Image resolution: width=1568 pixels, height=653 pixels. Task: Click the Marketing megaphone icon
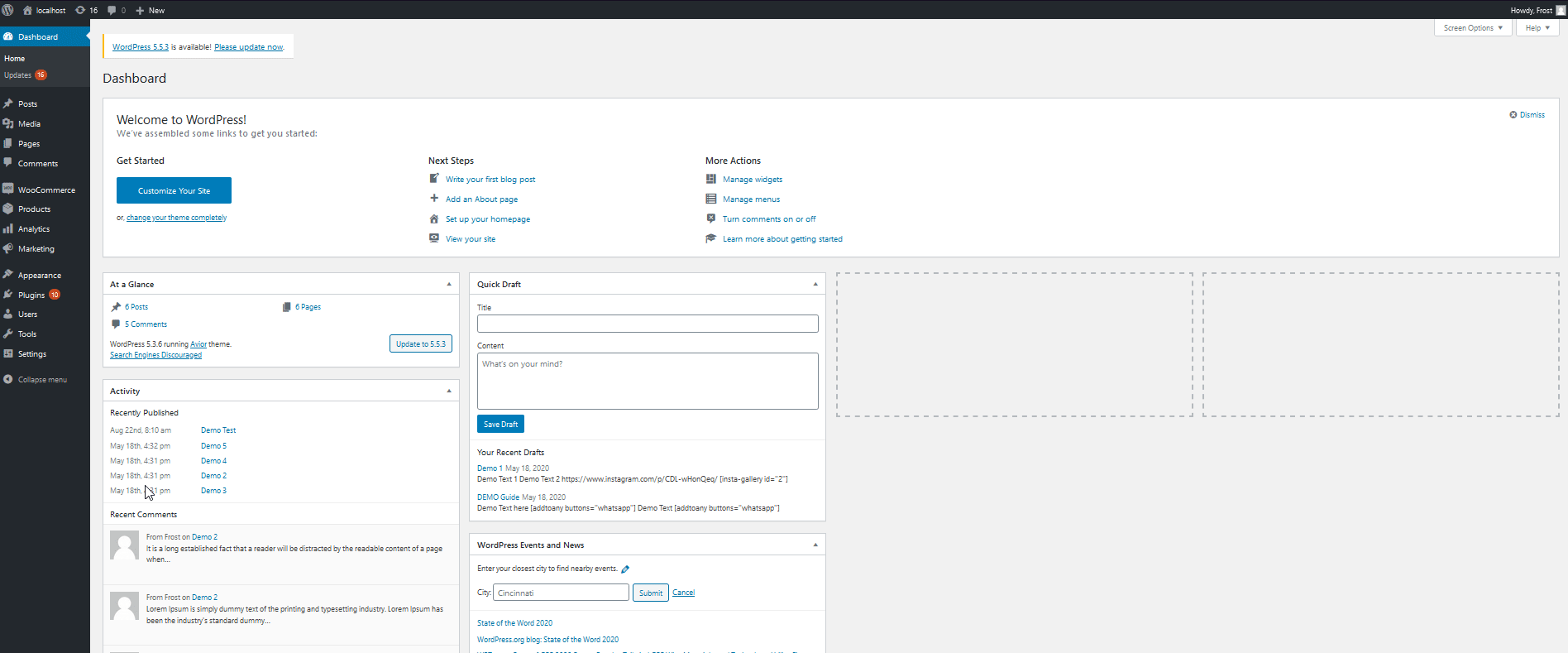(x=8, y=248)
